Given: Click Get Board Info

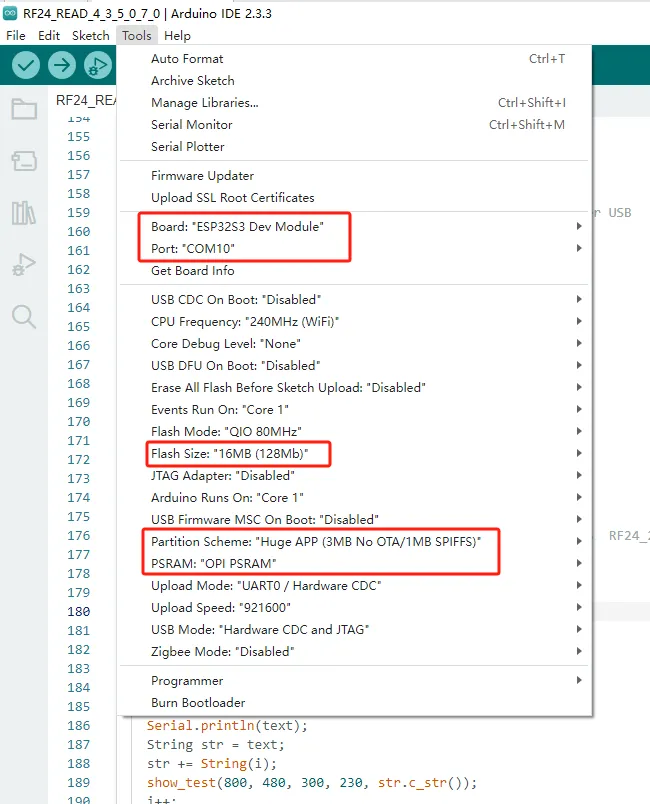Looking at the screenshot, I should pos(193,271).
